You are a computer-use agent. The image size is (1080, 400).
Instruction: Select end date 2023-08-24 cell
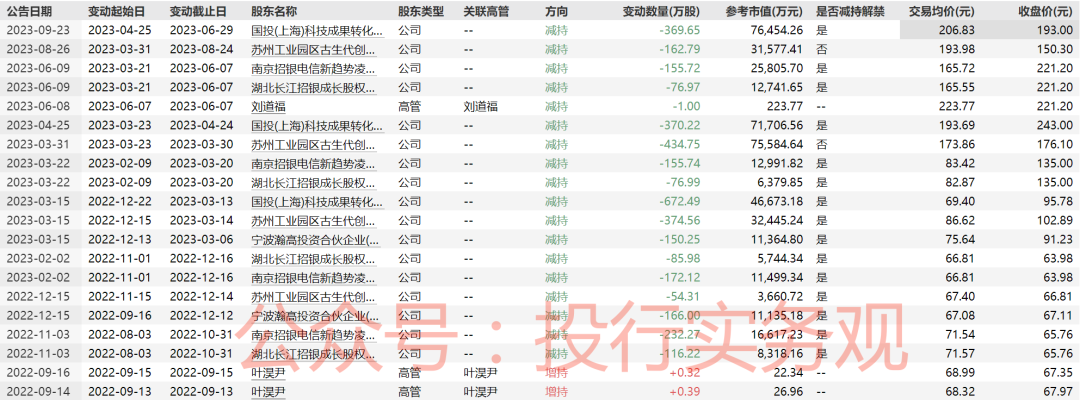(201, 49)
